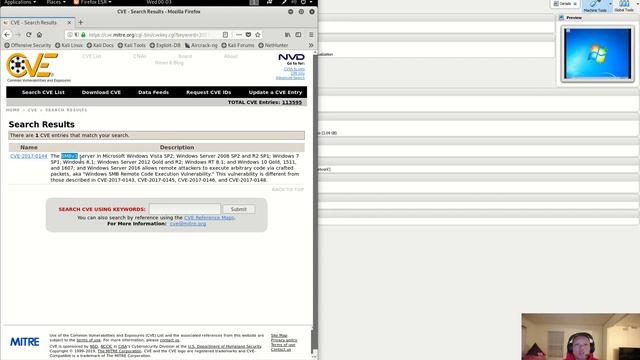Screen dimensions: 640x360
Task: Click the total CVE entries count 113595
Action: pos(292,102)
